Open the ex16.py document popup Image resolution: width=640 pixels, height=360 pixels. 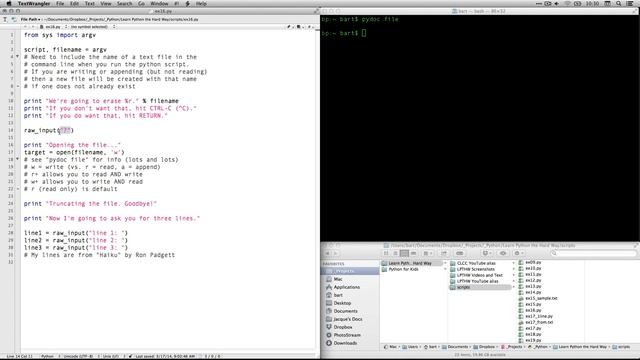tap(53, 27)
